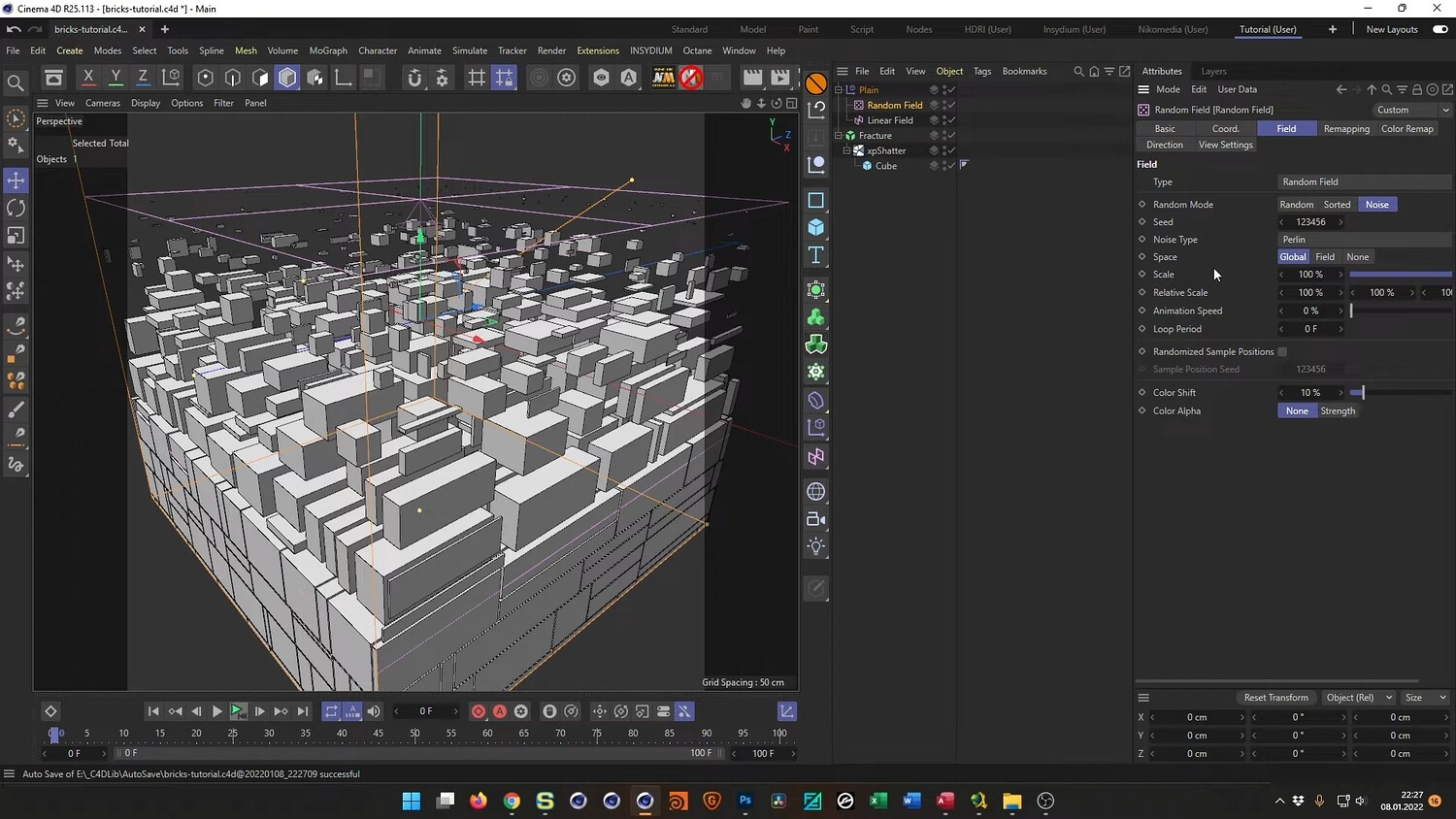Adjust the Color Shift slider

pos(1363,393)
